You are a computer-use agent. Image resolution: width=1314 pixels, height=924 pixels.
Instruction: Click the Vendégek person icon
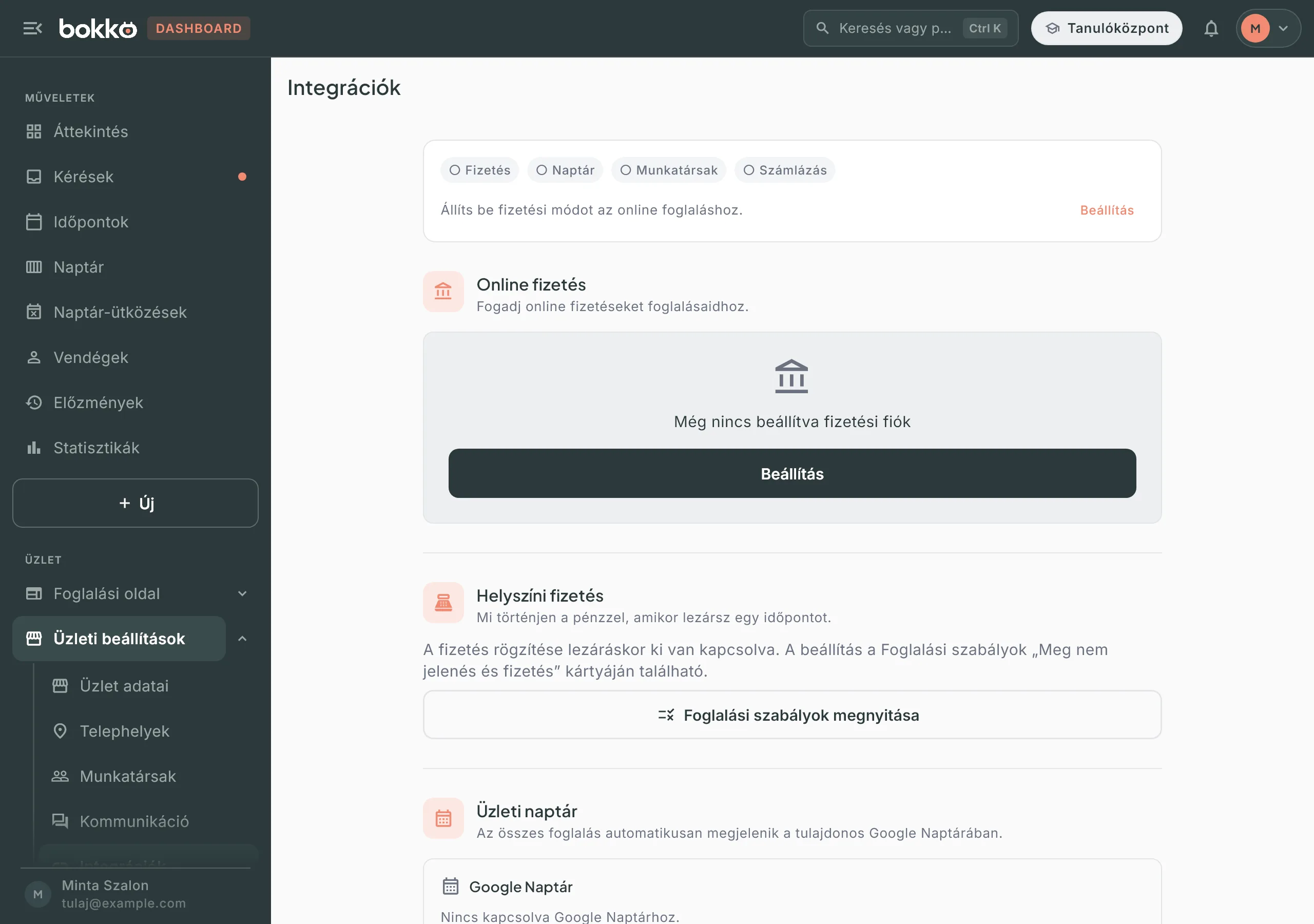[34, 357]
